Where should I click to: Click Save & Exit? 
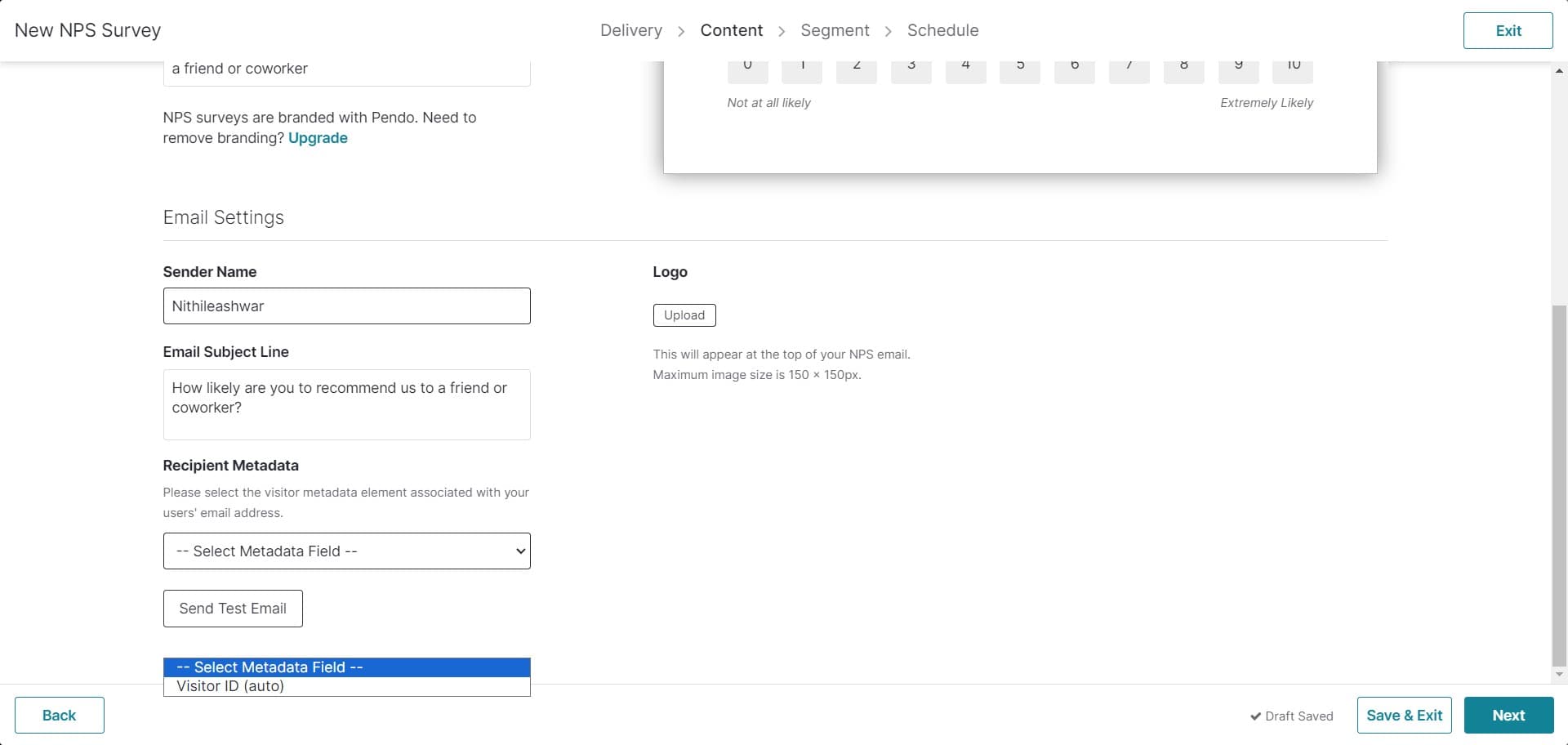point(1404,715)
